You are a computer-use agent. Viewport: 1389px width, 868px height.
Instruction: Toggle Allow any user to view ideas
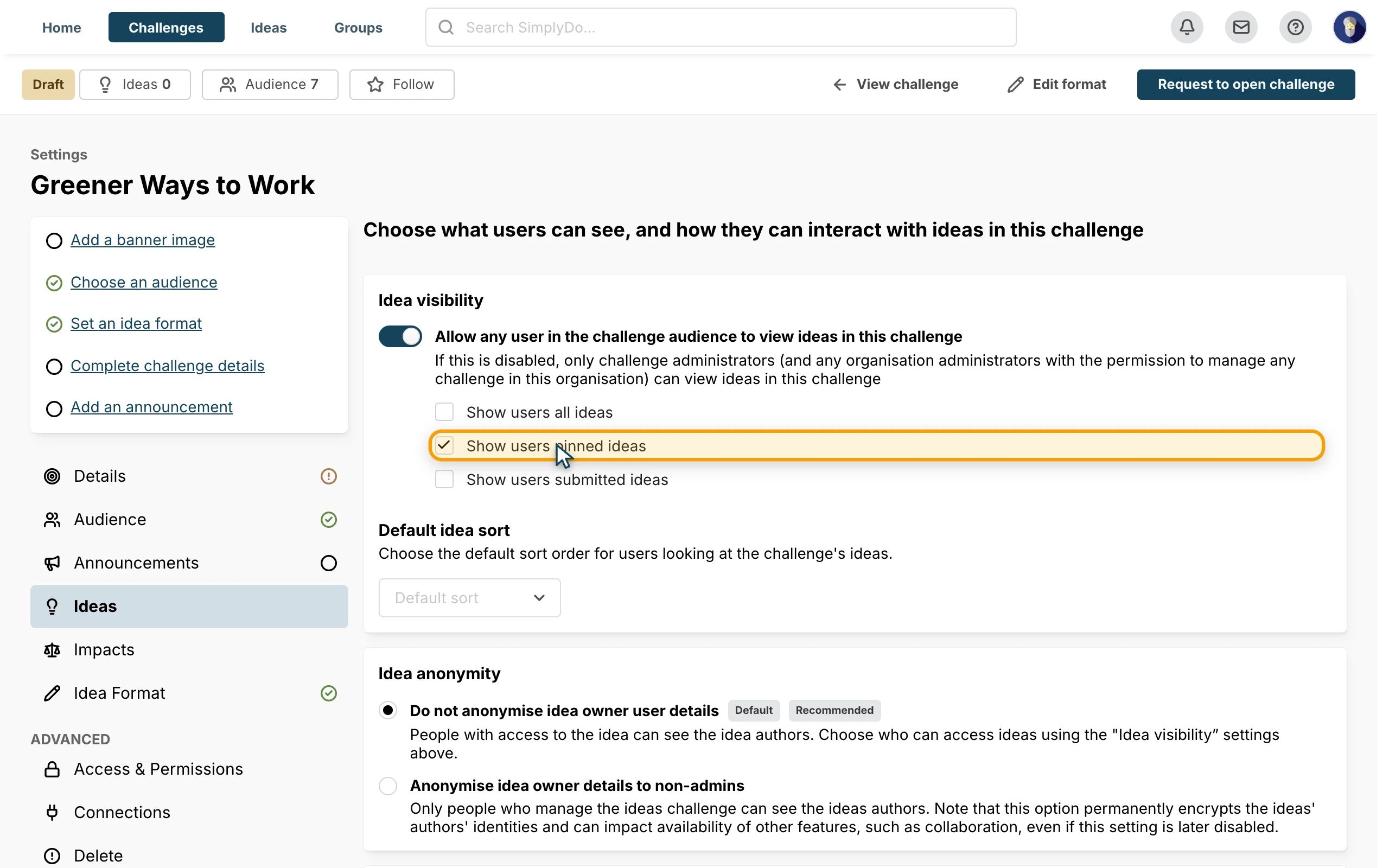point(400,336)
